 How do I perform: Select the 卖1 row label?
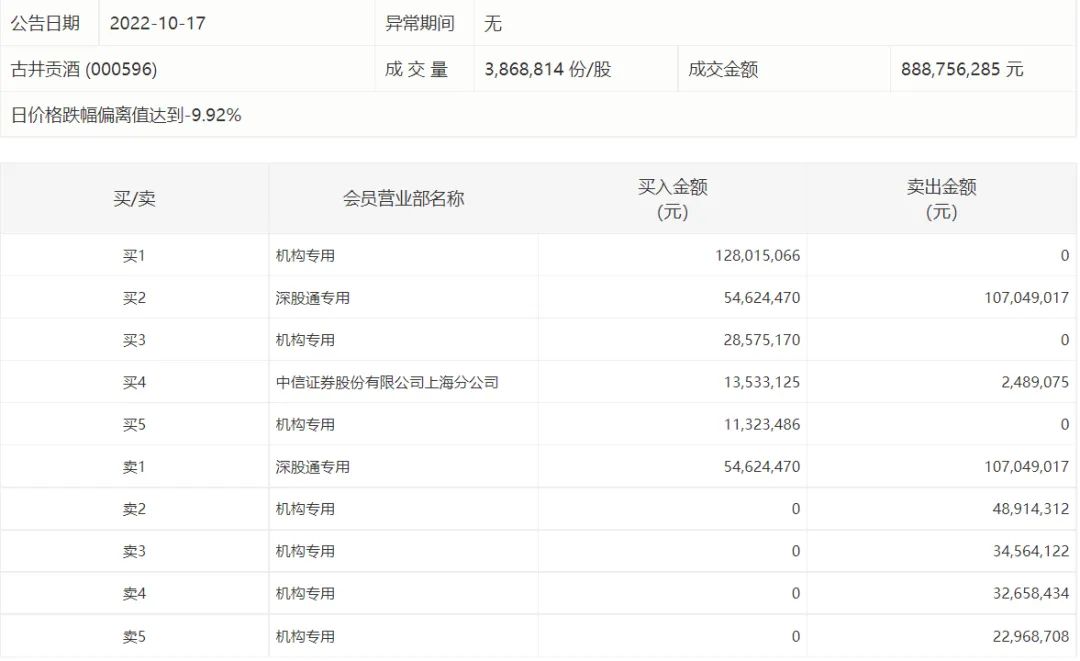(134, 467)
